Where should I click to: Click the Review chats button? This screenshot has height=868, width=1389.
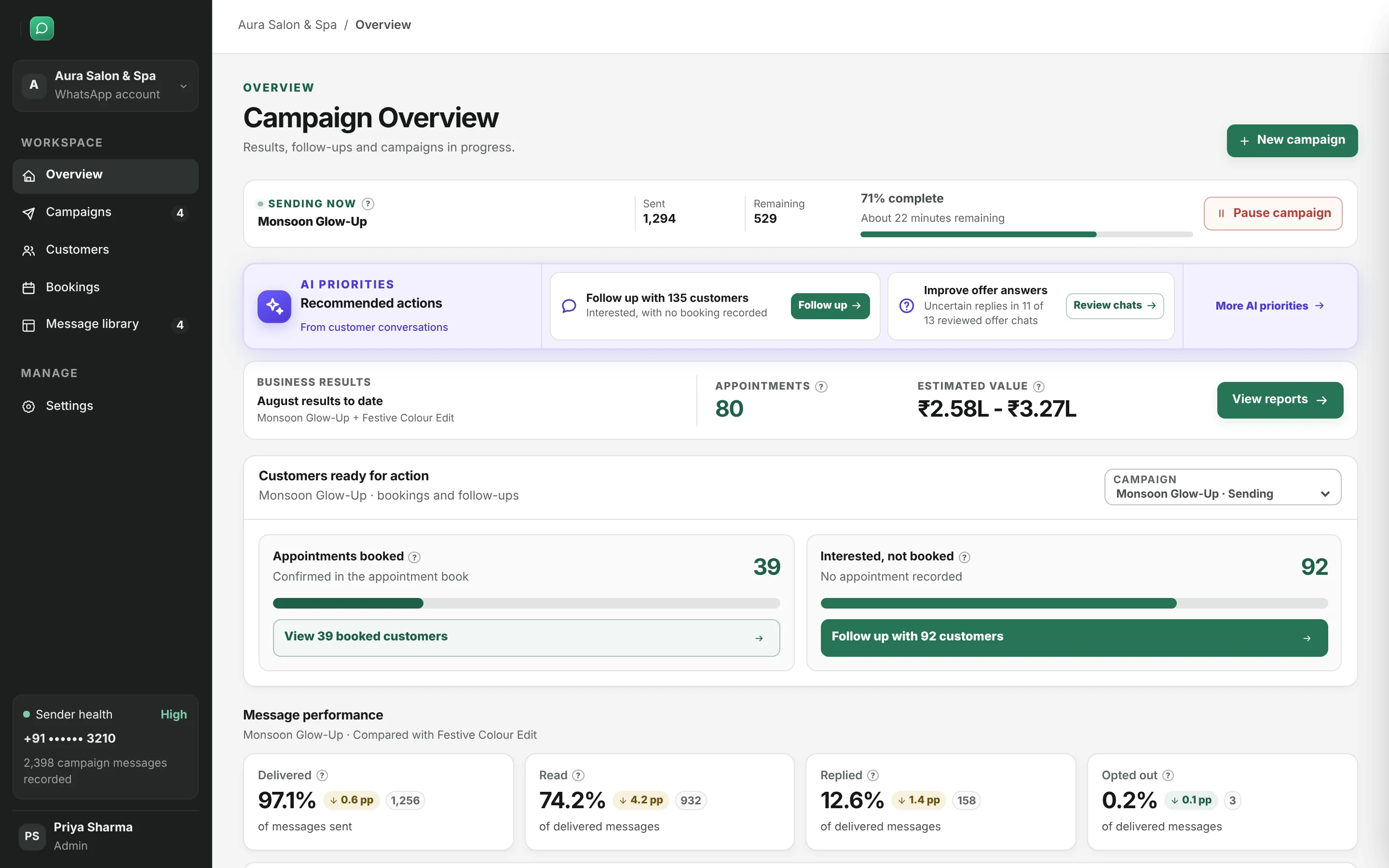click(1115, 306)
